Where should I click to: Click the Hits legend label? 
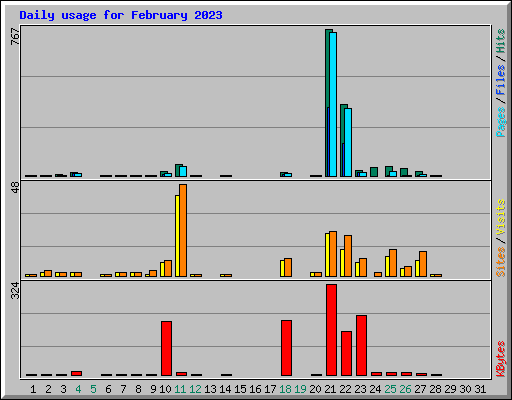click(500, 41)
